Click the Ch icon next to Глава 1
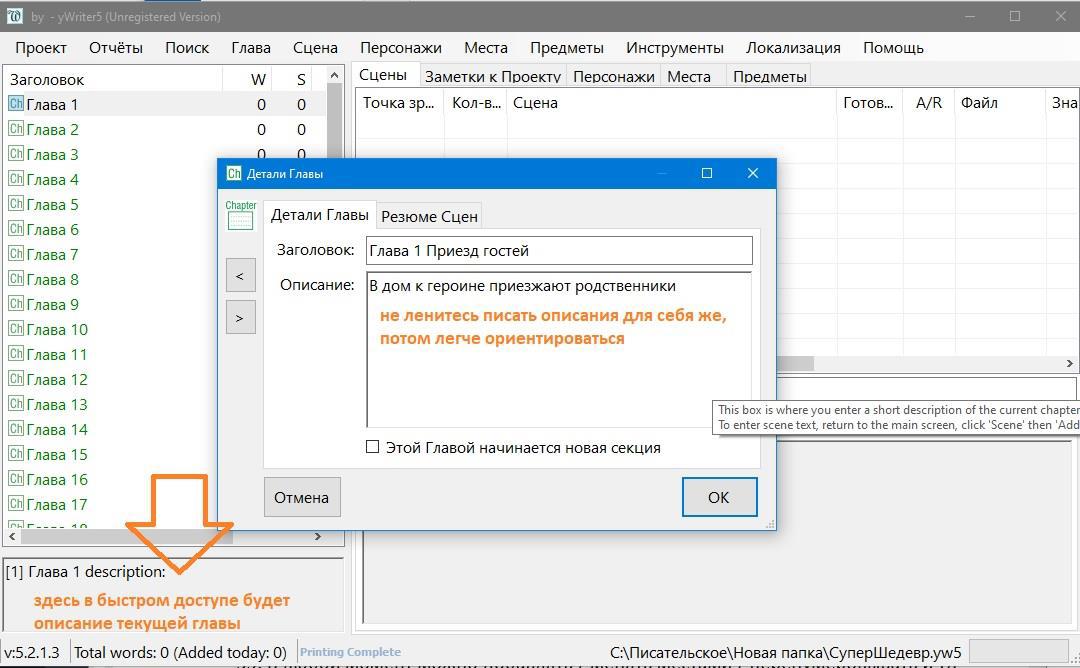The width and height of the screenshot is (1080, 668). tap(16, 104)
